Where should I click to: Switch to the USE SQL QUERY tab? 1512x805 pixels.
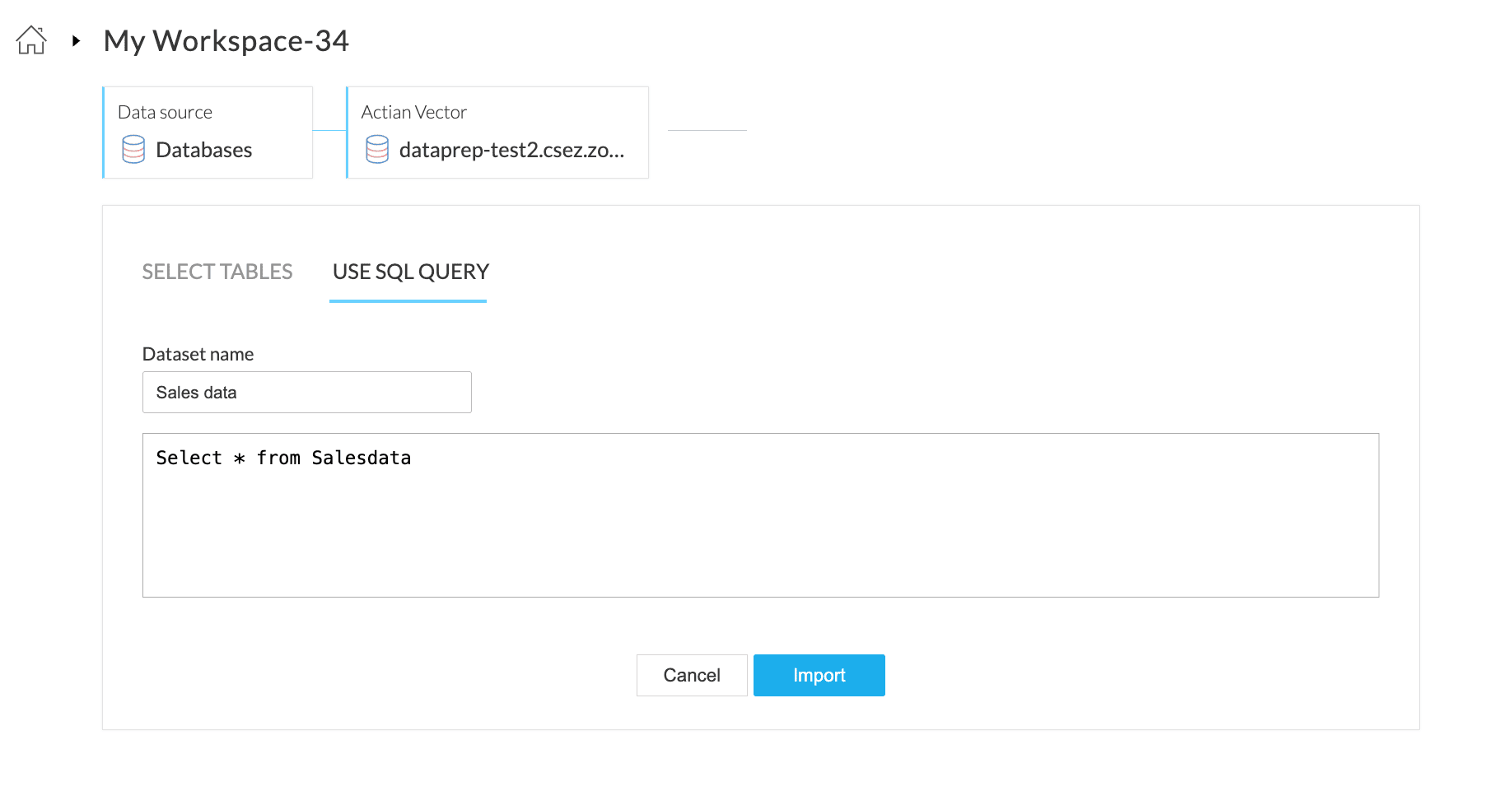click(x=410, y=272)
